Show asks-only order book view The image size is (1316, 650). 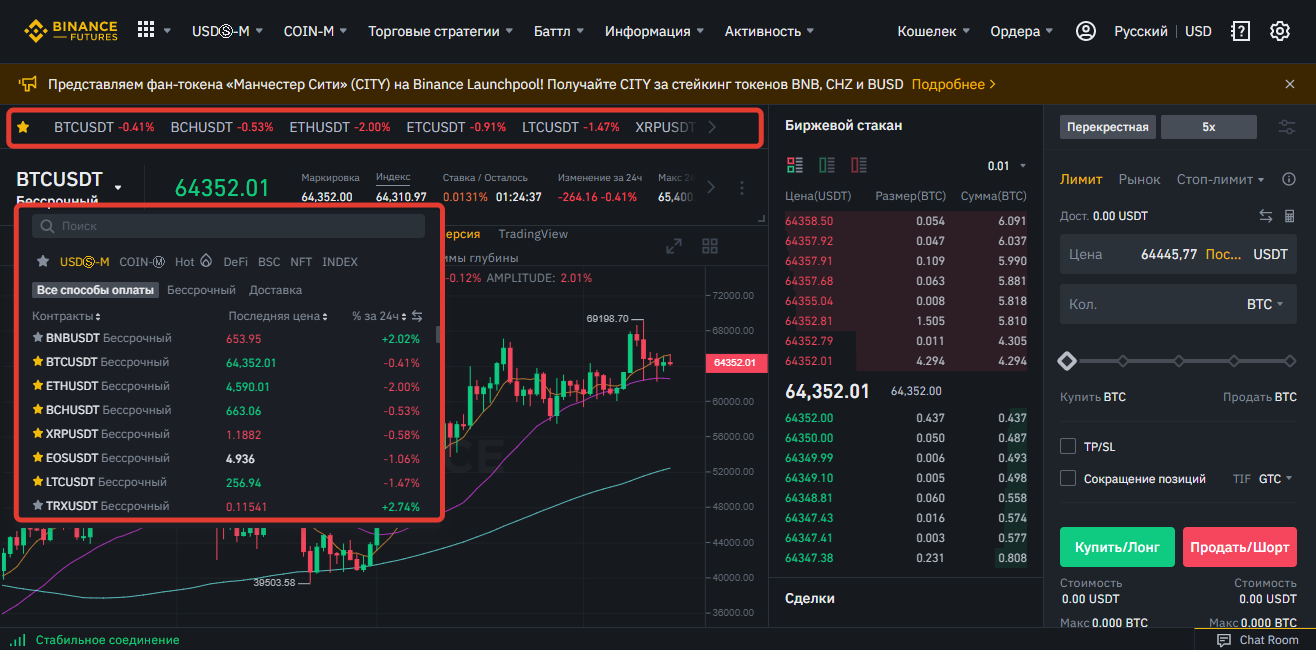tap(859, 165)
